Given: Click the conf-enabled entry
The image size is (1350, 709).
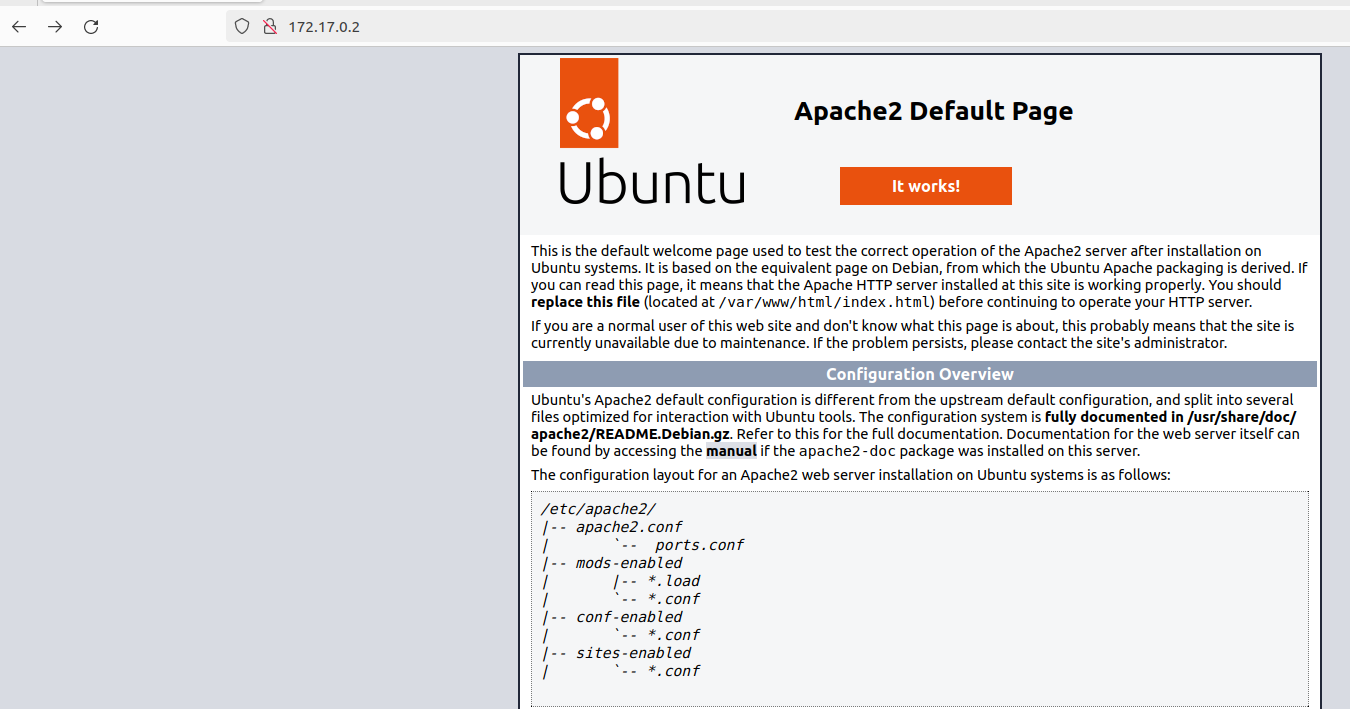Looking at the screenshot, I should pyautogui.click(x=629, y=617).
